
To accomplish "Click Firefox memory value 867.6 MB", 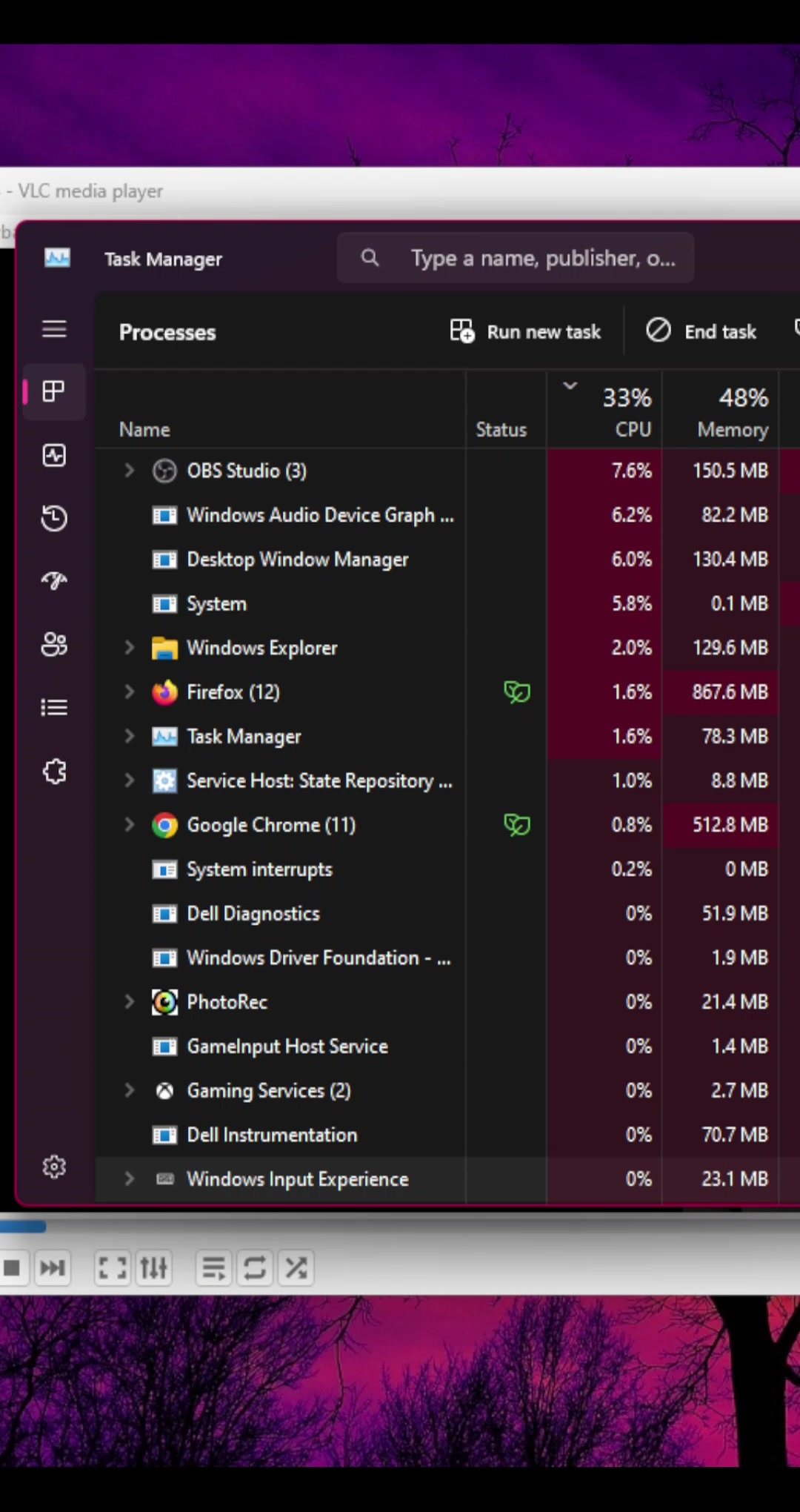I will pyautogui.click(x=730, y=692).
